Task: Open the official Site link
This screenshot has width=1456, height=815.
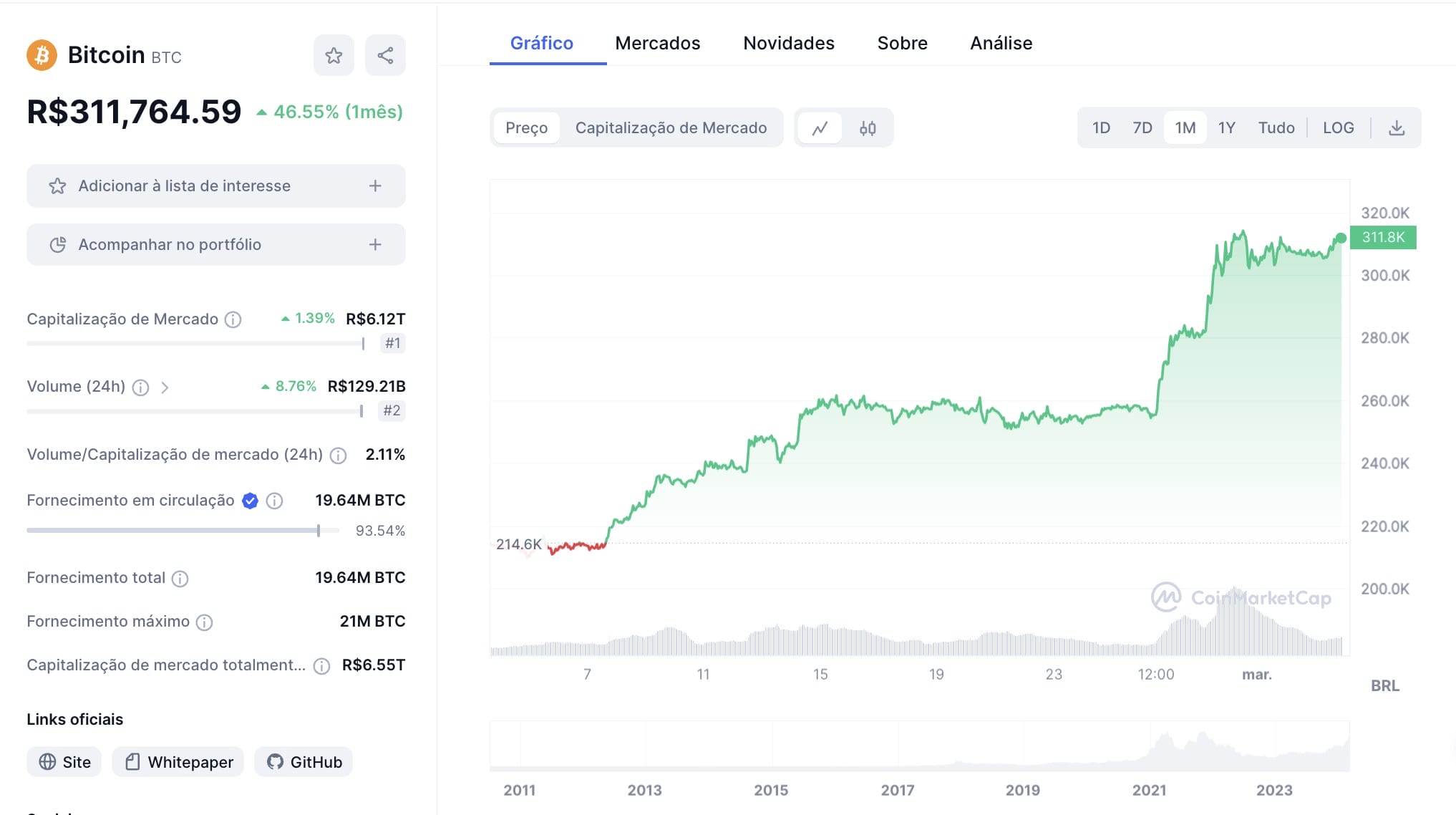Action: 64,762
